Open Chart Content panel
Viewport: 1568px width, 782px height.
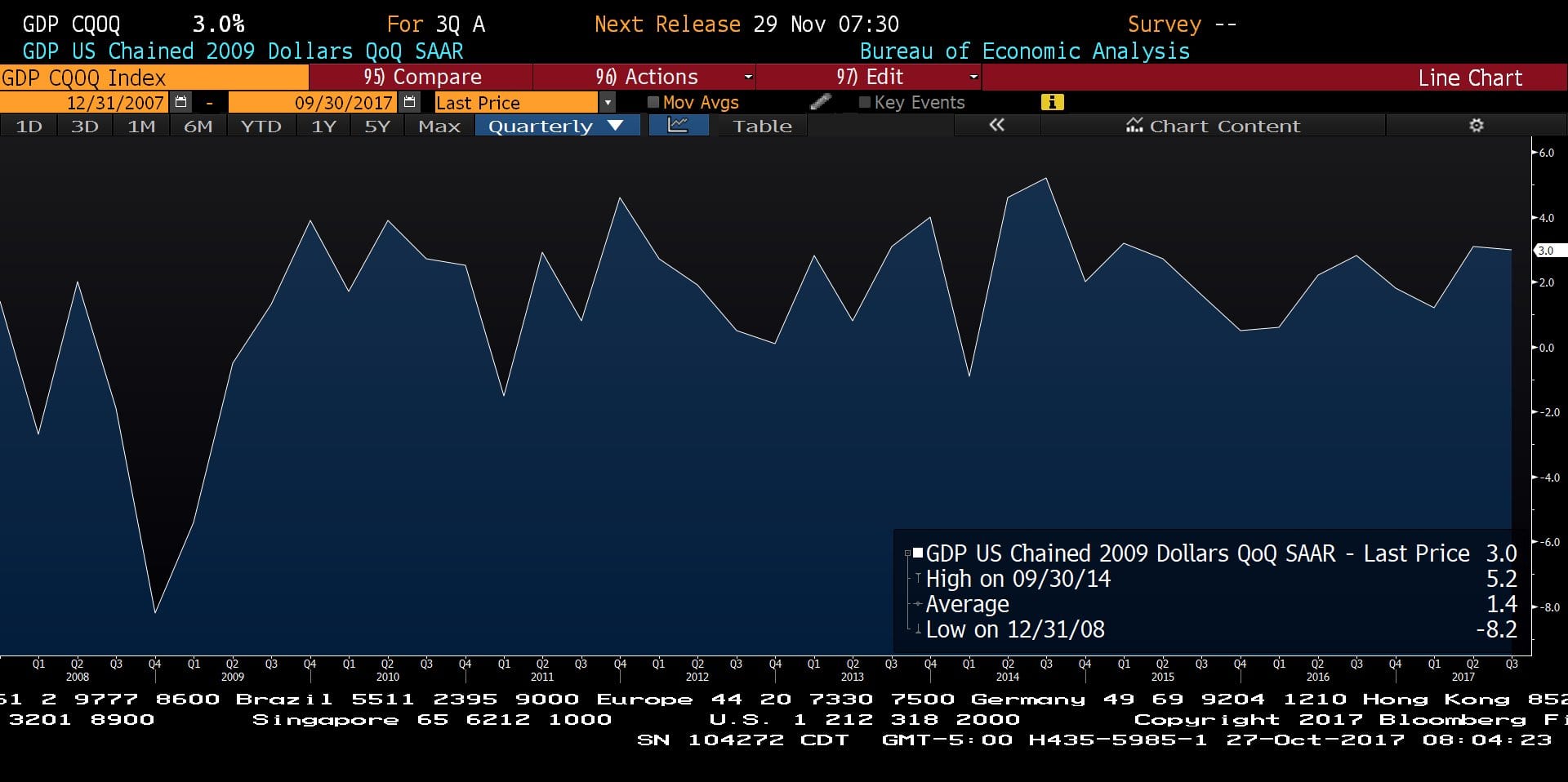coord(1213,126)
